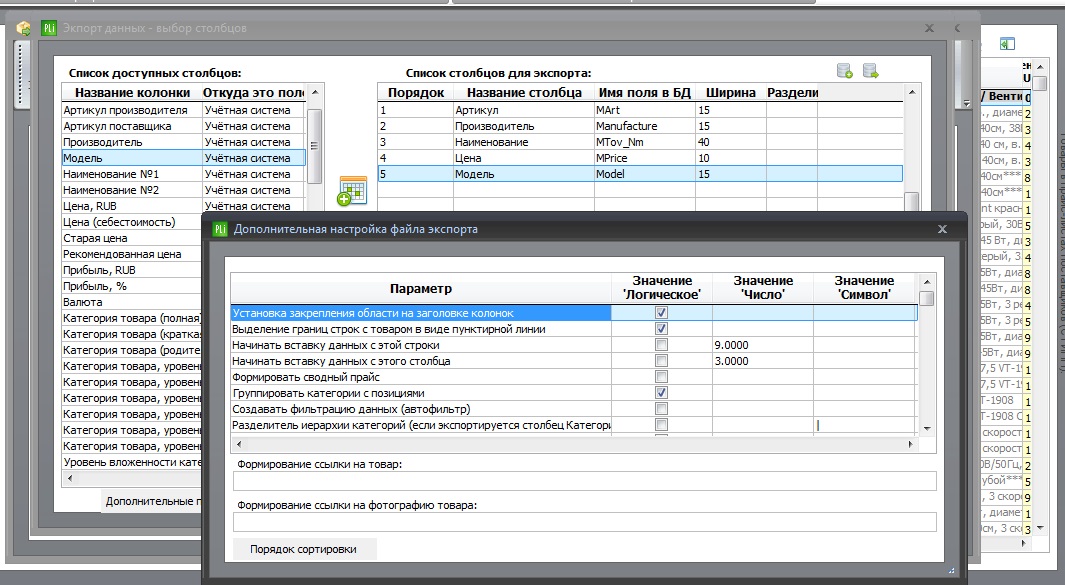Image resolution: width=1065 pixels, height=585 pixels.
Task: Open toolbar overflow arrow in background window
Action: 967,103
